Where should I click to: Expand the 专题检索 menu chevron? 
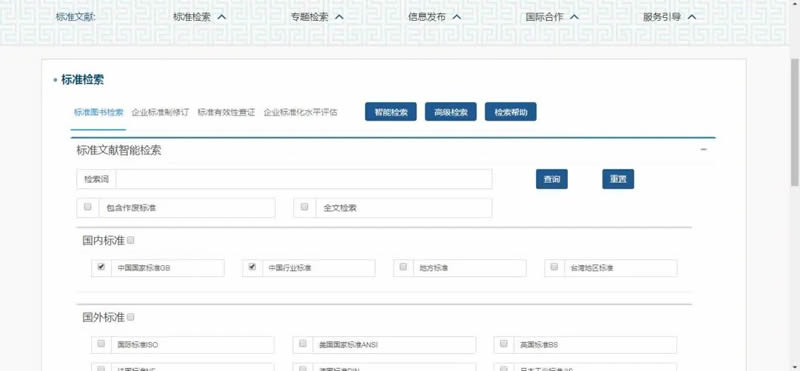pyautogui.click(x=339, y=17)
